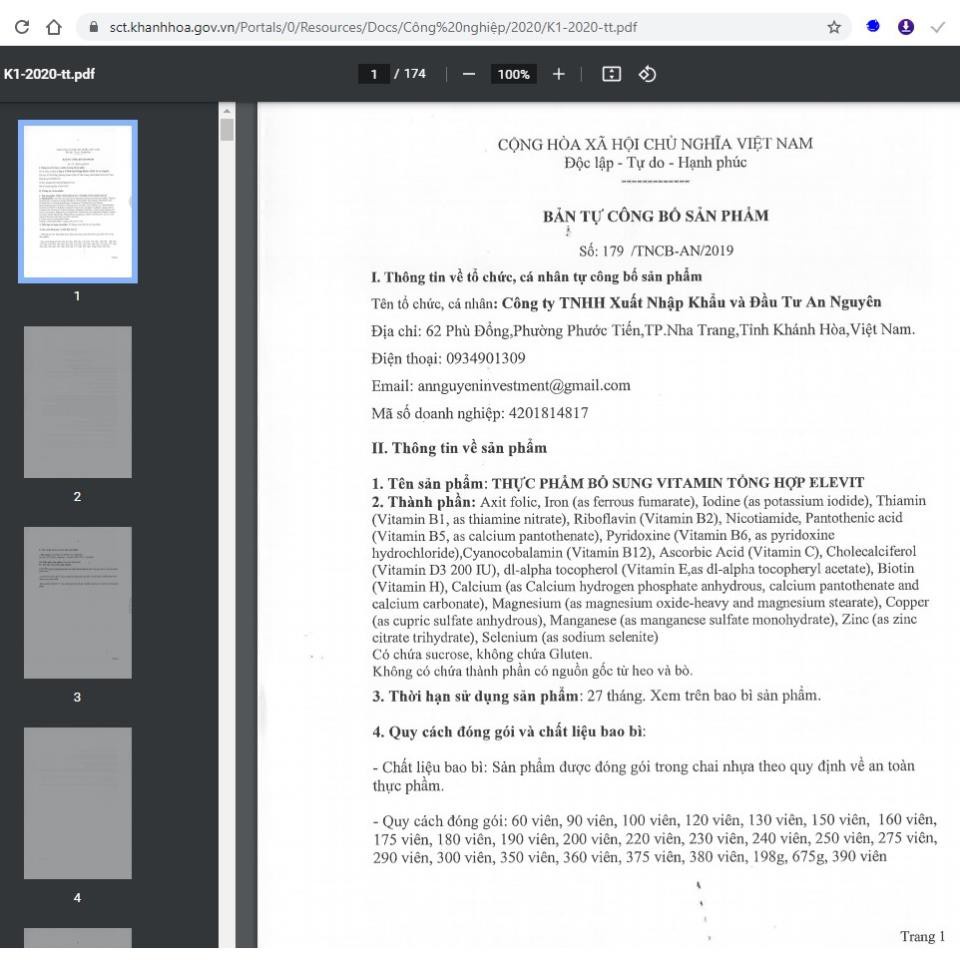This screenshot has width=960, height=960.
Task: Click the '/ 174' total pages label
Action: 410,73
